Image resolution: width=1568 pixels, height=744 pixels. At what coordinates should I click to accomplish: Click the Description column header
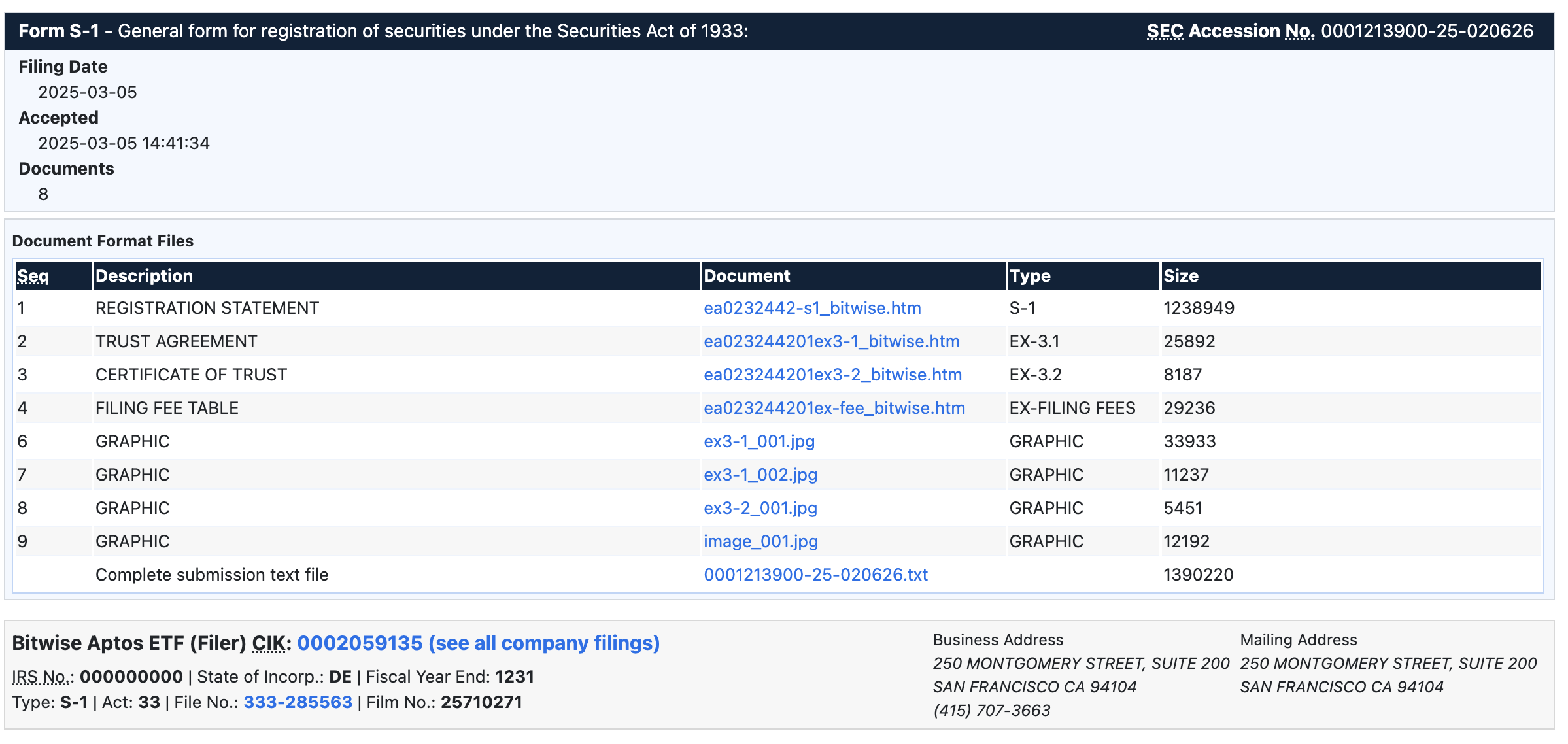pos(144,276)
